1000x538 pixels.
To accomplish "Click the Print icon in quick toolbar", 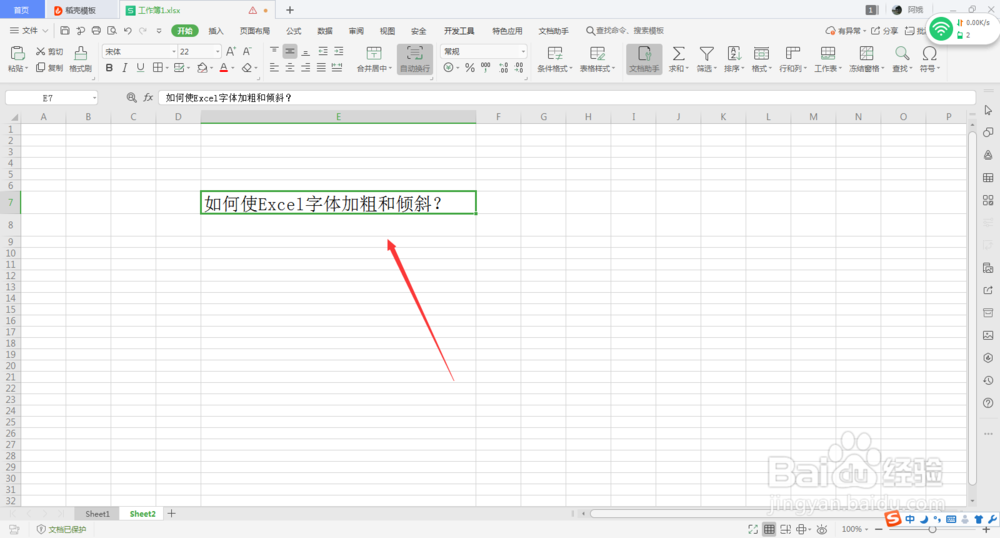I will point(96,31).
